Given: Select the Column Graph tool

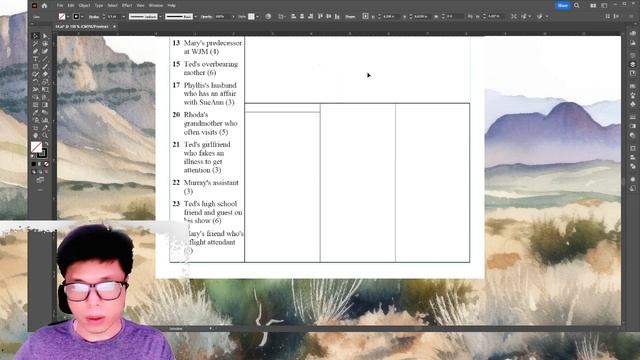Looking at the screenshot, I should [x=45, y=119].
